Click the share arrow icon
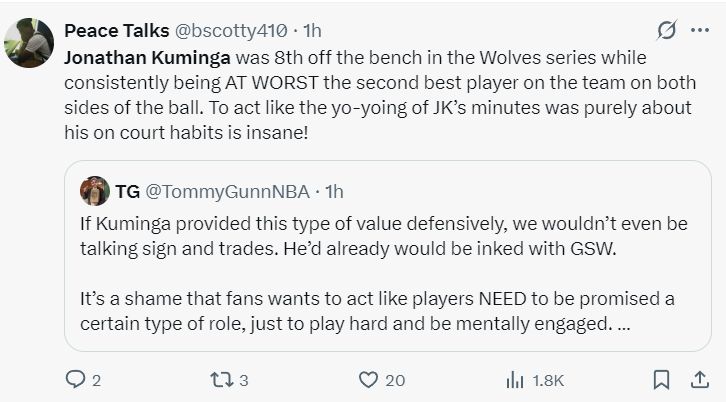The width and height of the screenshot is (726, 402). pos(699,379)
